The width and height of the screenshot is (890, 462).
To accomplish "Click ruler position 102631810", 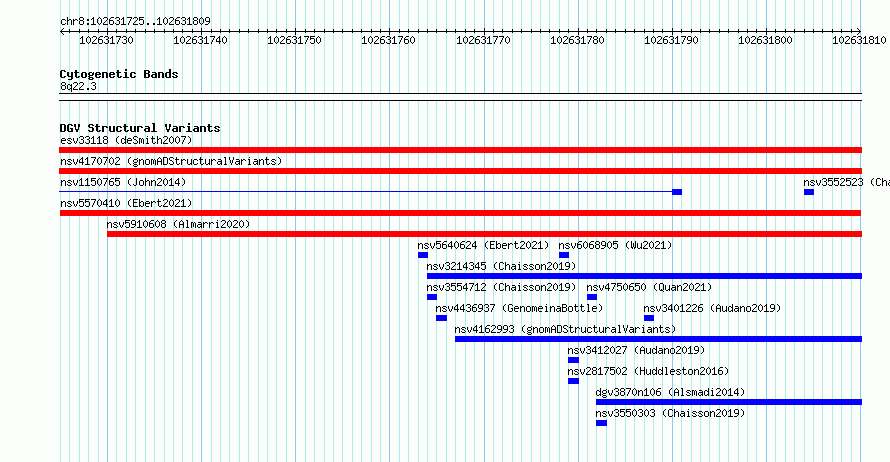I will [859, 40].
